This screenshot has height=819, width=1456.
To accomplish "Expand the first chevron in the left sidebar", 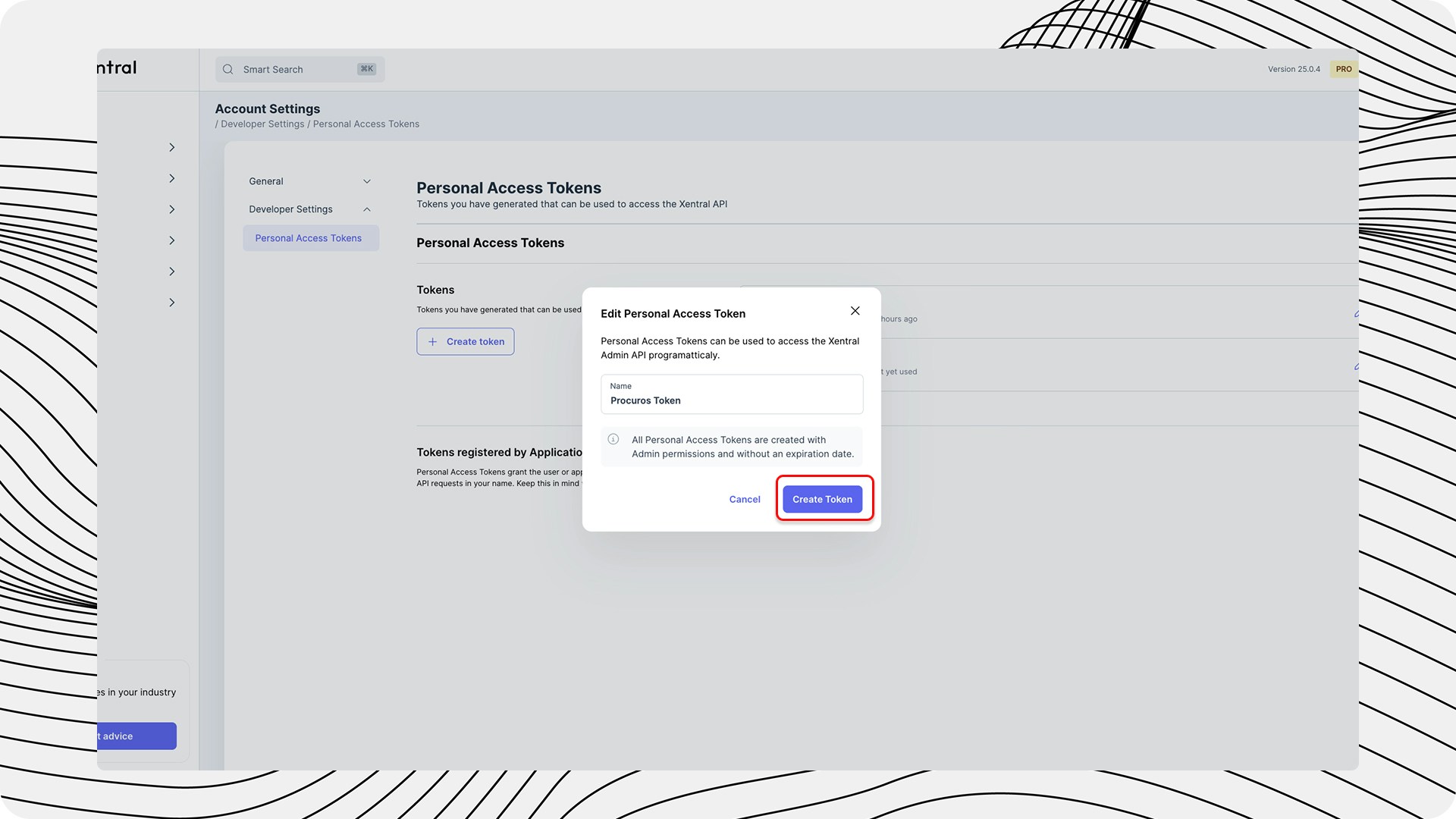I will [172, 147].
